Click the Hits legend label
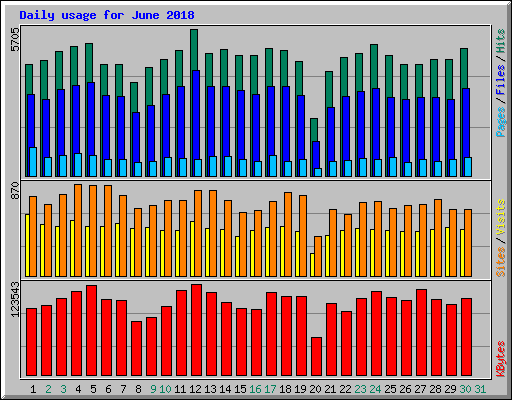Viewport: 512px width, 400px height. pyautogui.click(x=501, y=41)
